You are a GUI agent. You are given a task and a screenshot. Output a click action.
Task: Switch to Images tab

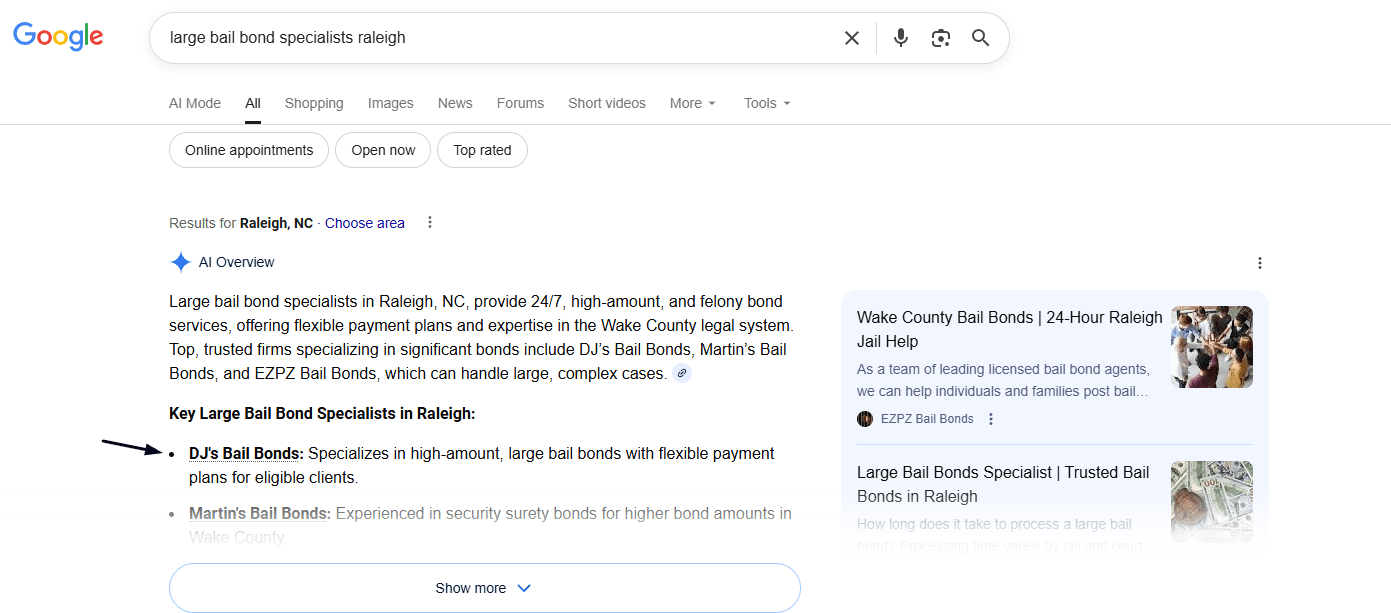pyautogui.click(x=391, y=103)
